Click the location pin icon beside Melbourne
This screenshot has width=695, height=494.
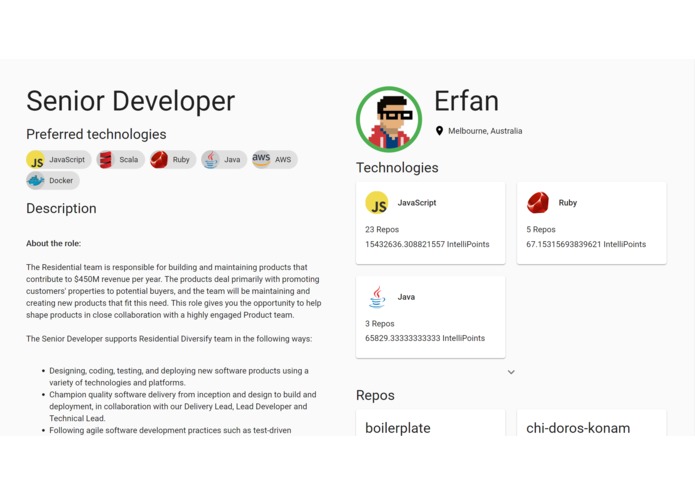click(439, 131)
